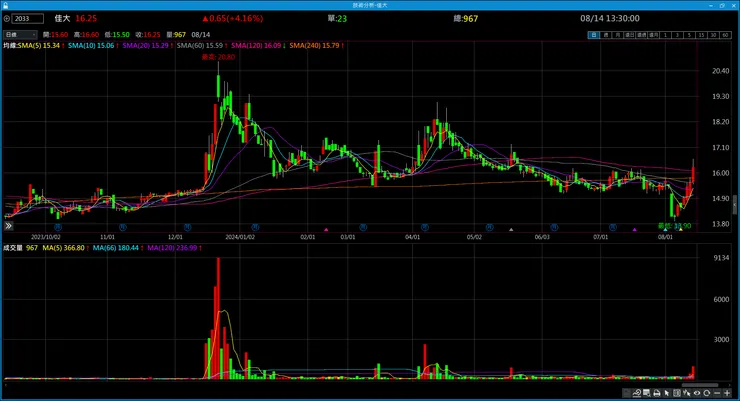The image size is (740, 401).
Task: Click the adjusted weekly 還週 button
Action: click(x=642, y=35)
